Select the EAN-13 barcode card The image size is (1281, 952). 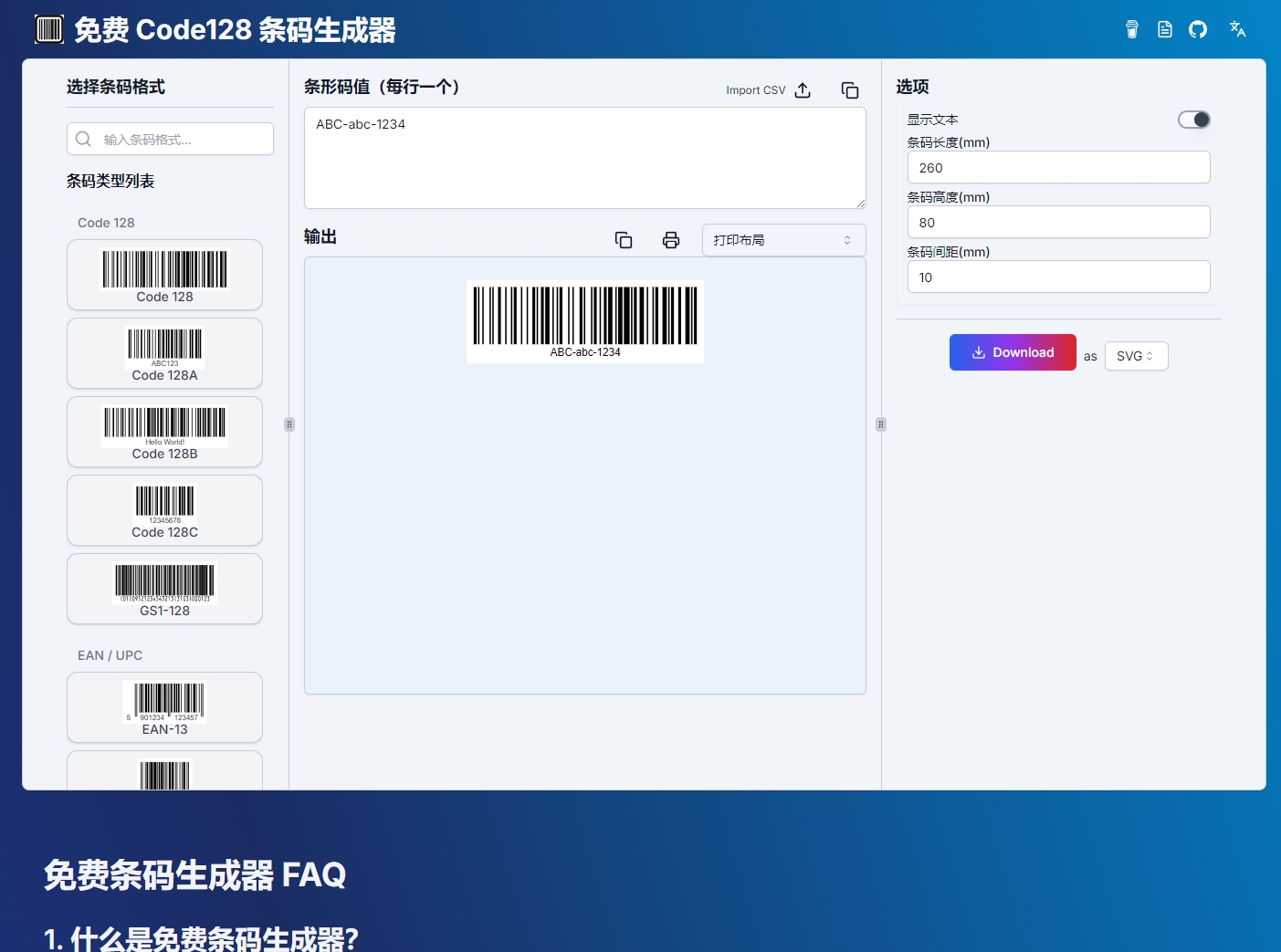tap(164, 707)
